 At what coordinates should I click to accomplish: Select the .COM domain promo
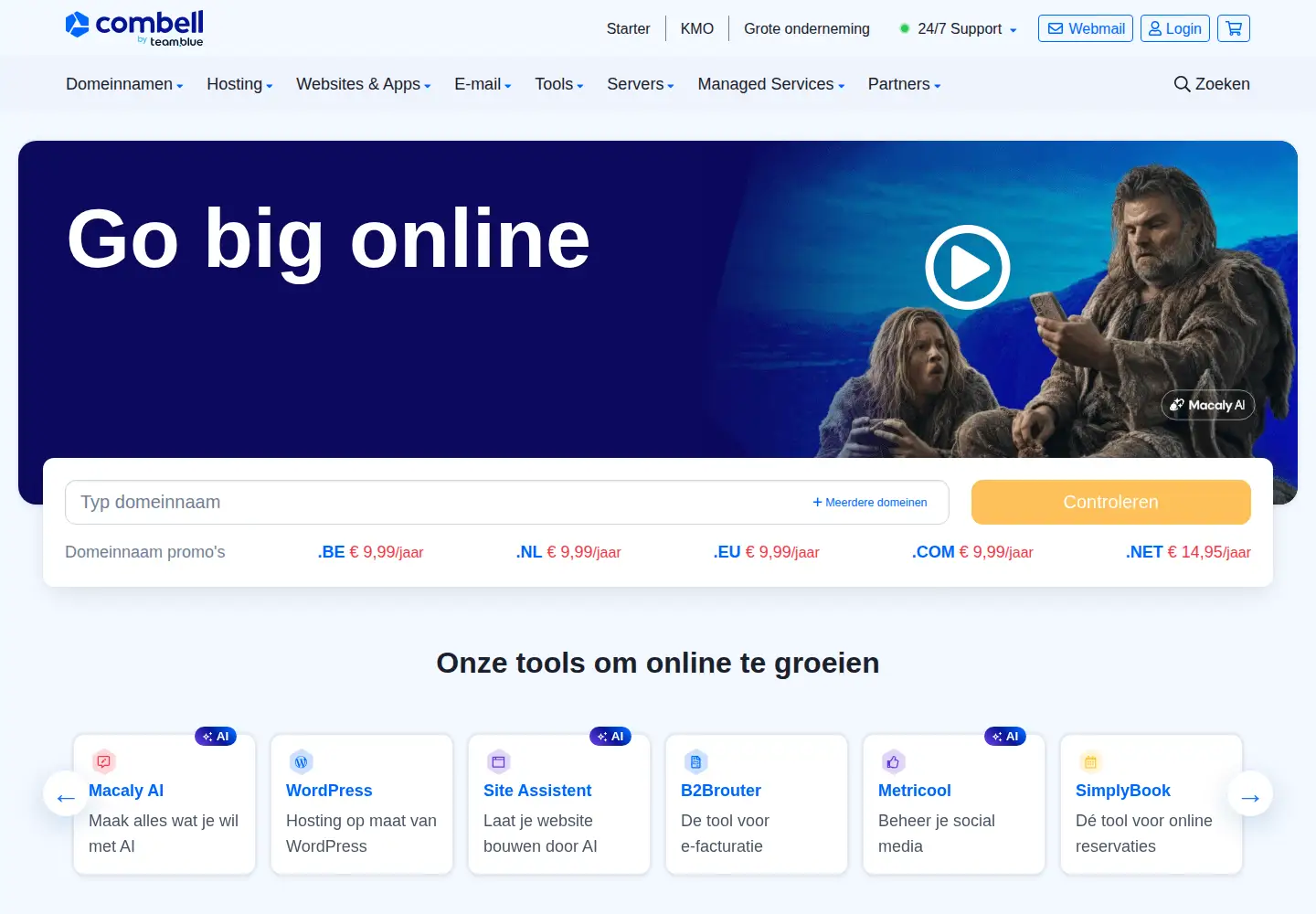[972, 552]
